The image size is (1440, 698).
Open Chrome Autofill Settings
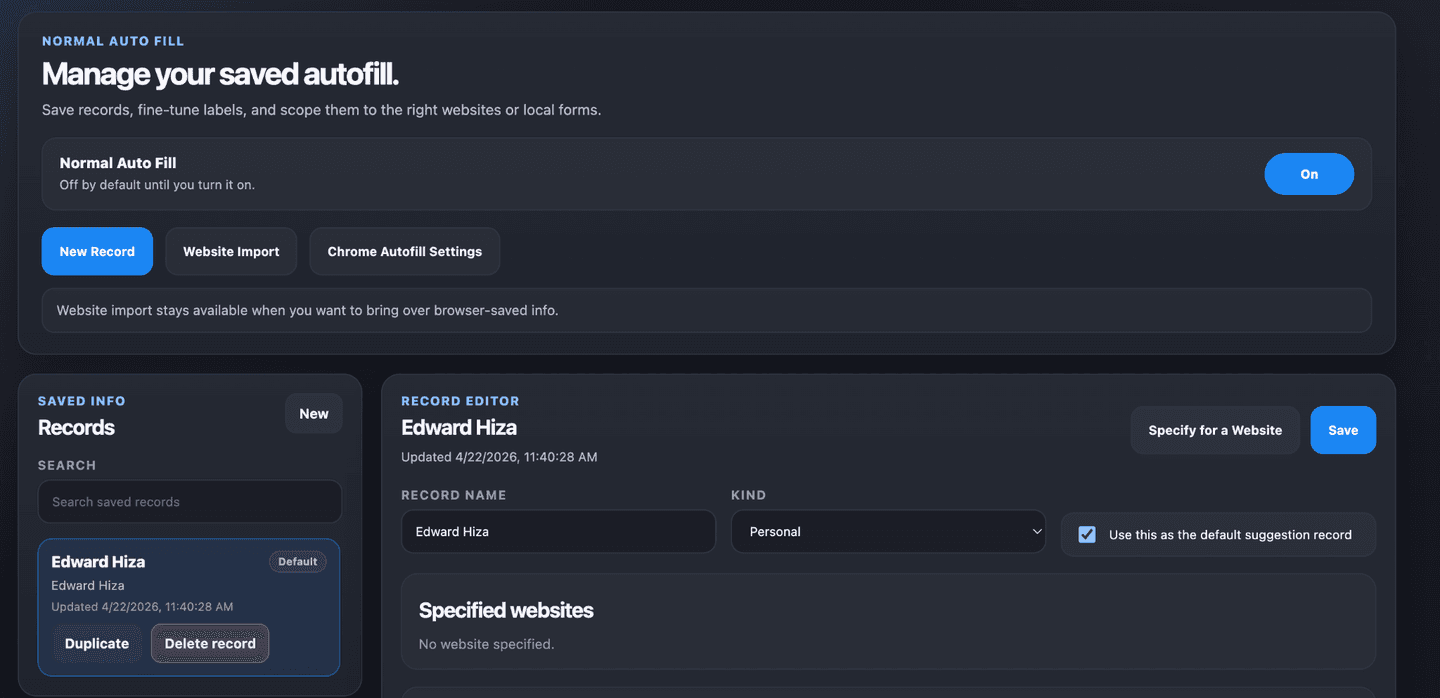click(404, 251)
